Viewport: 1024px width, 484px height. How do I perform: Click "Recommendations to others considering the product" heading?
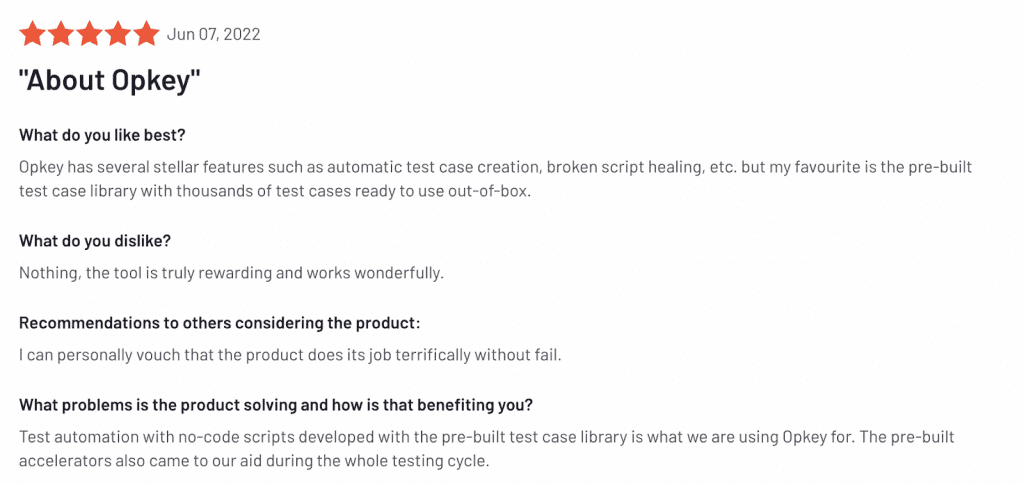click(x=219, y=323)
